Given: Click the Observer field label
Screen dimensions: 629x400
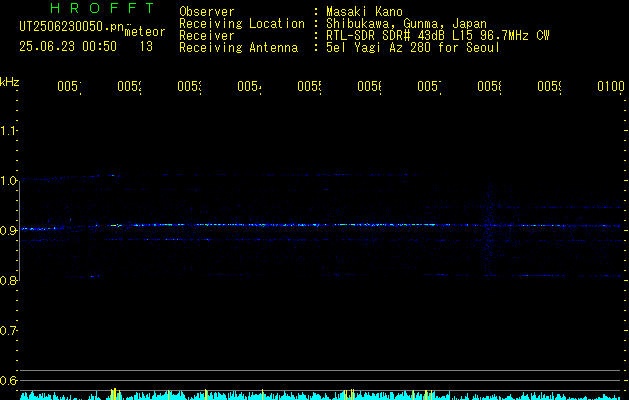Looking at the screenshot, I should pyautogui.click(x=207, y=12).
